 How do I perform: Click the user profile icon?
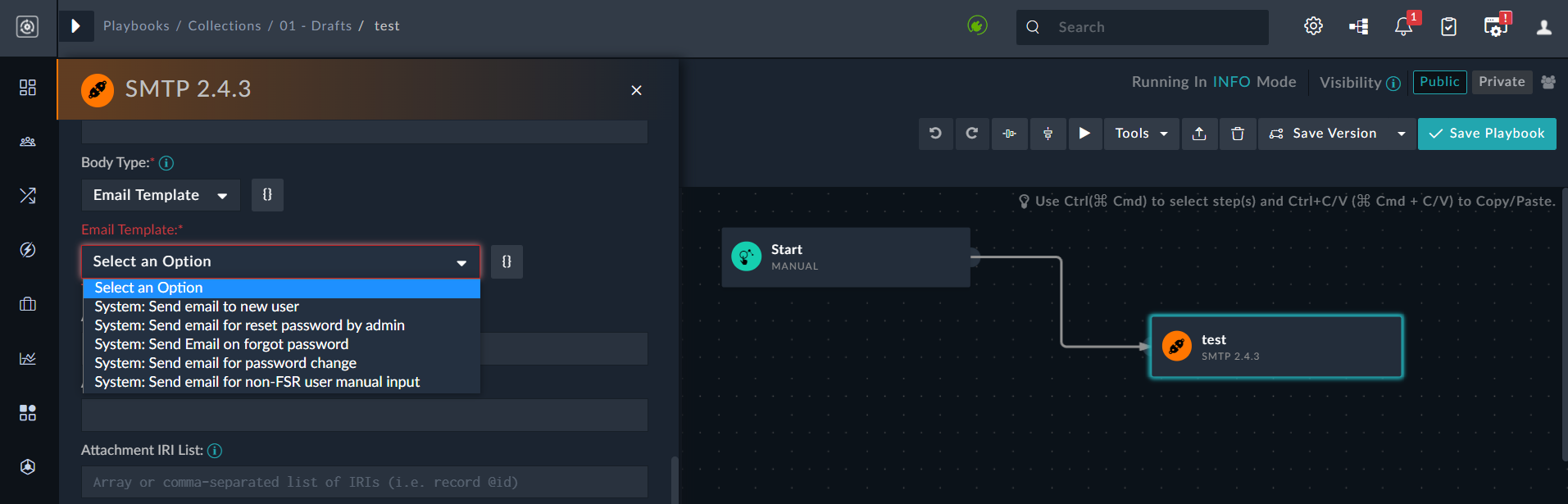coord(1543,27)
